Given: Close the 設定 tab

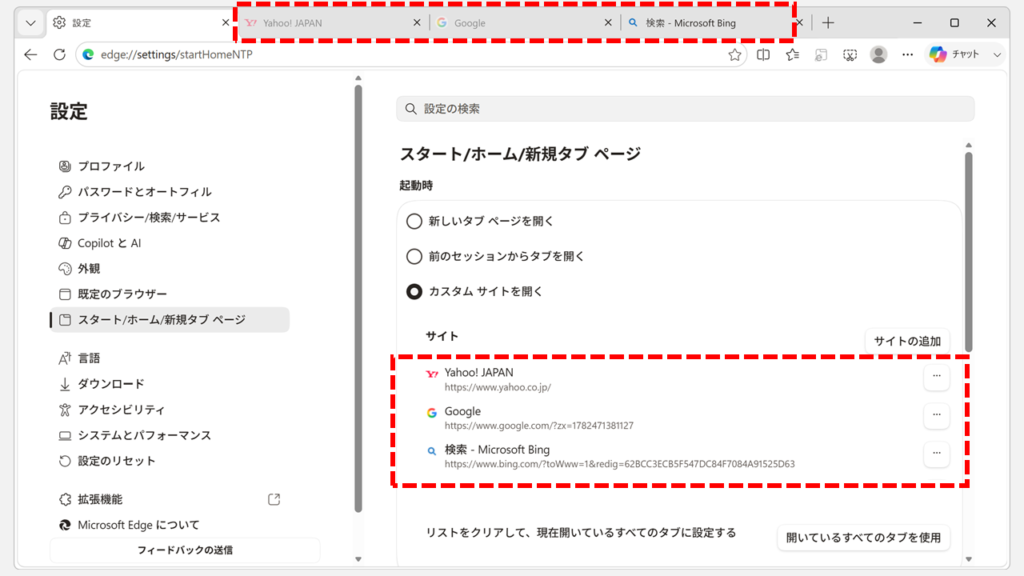Looking at the screenshot, I should pyautogui.click(x=225, y=23).
